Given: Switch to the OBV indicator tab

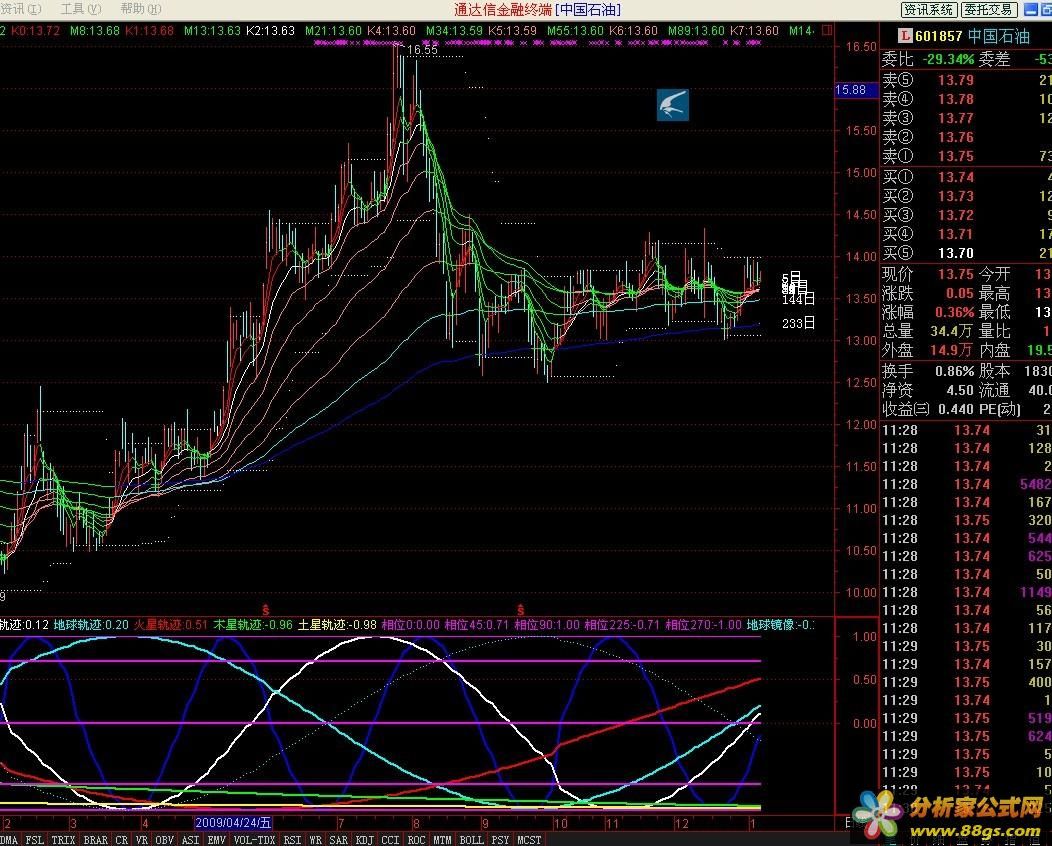Looking at the screenshot, I should [x=164, y=839].
